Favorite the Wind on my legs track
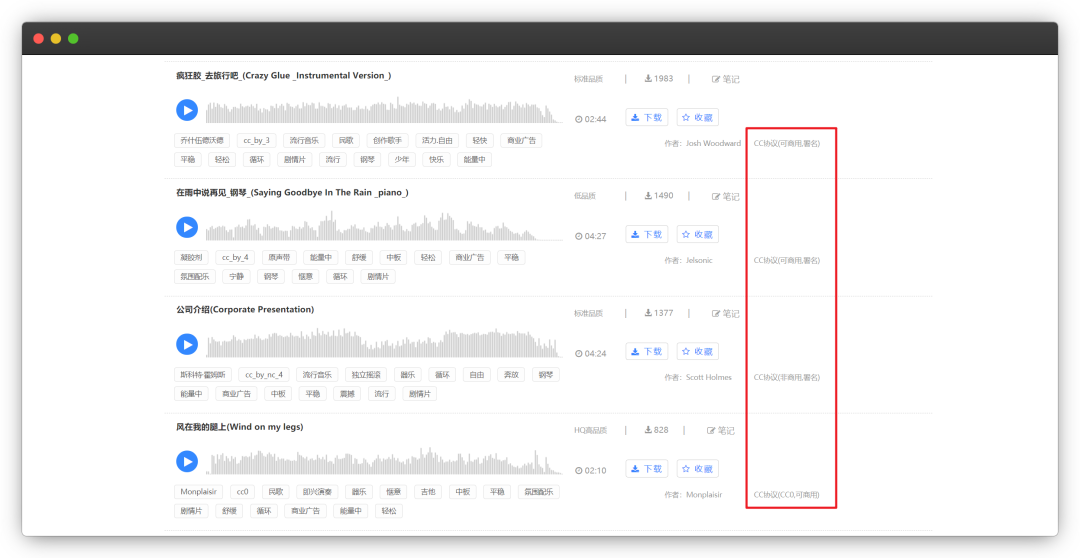This screenshot has width=1080, height=558. (697, 468)
